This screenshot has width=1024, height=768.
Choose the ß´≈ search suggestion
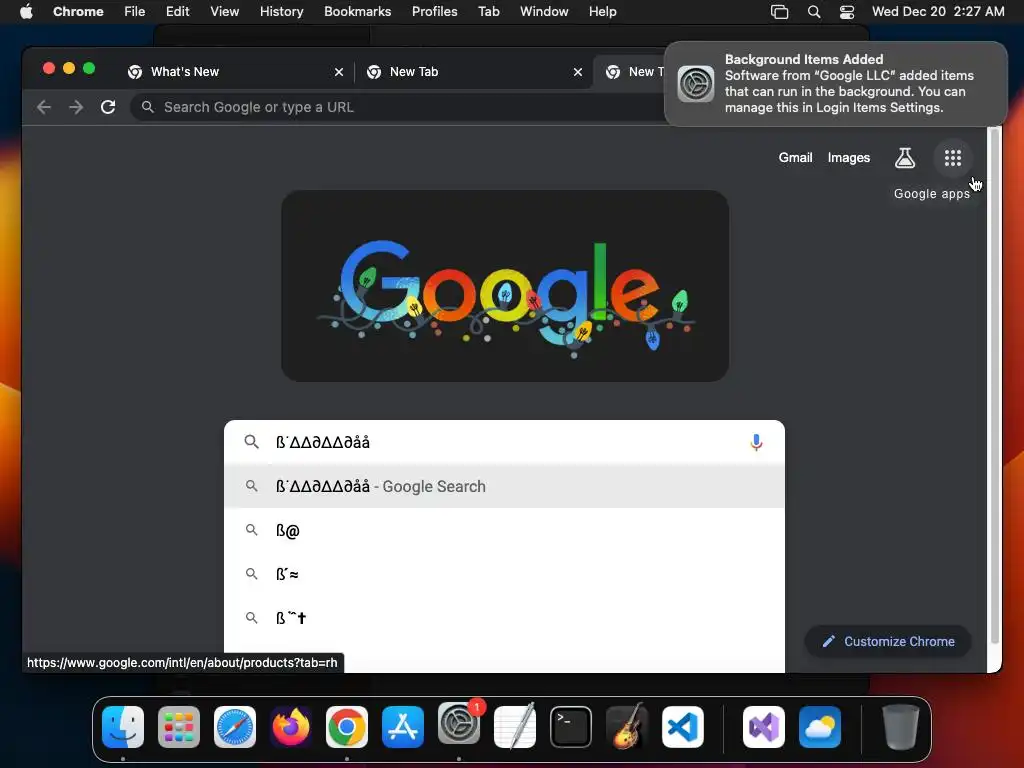click(504, 574)
